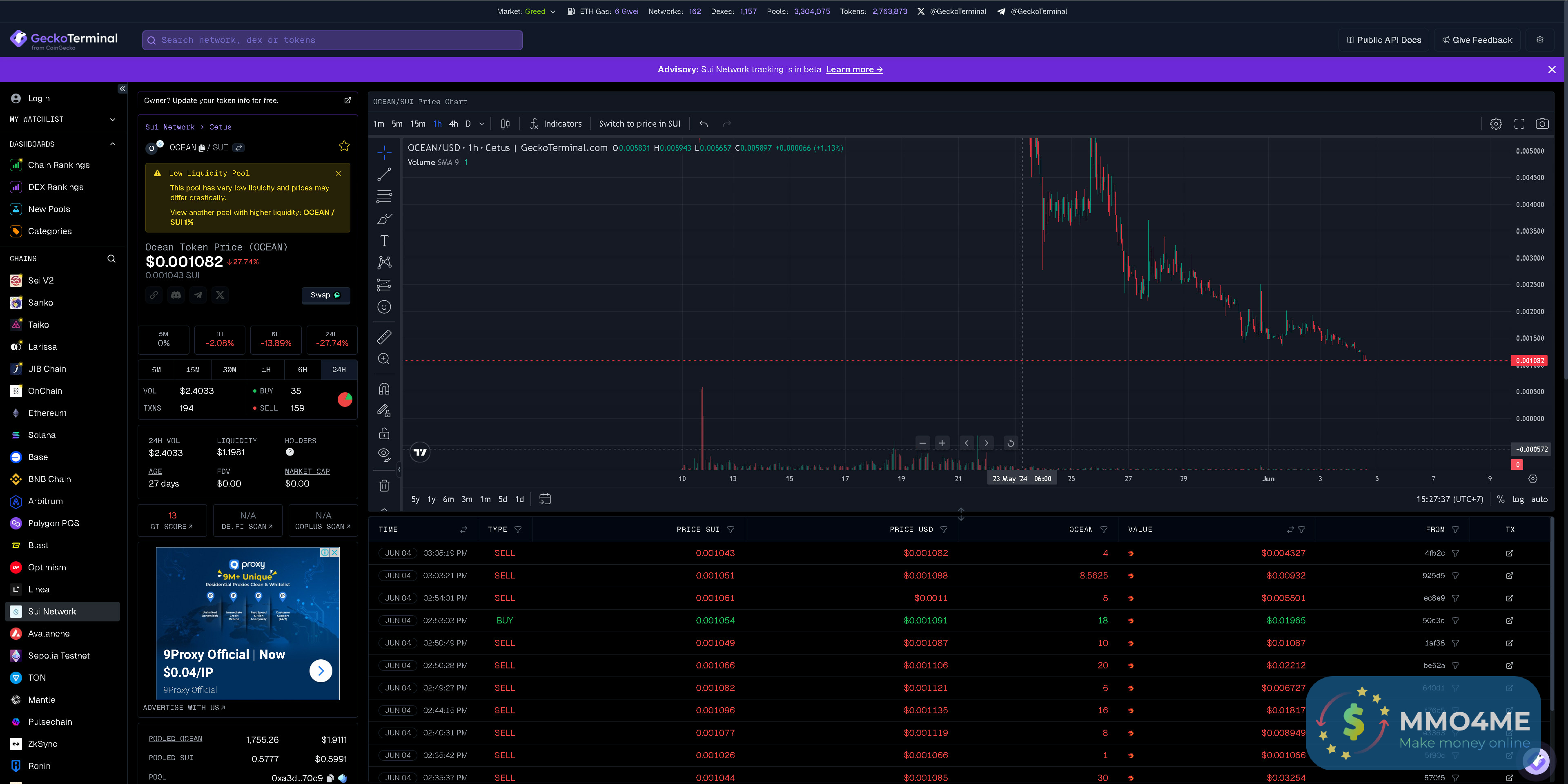Click the buy/sell ratio pie indicator

coord(345,400)
